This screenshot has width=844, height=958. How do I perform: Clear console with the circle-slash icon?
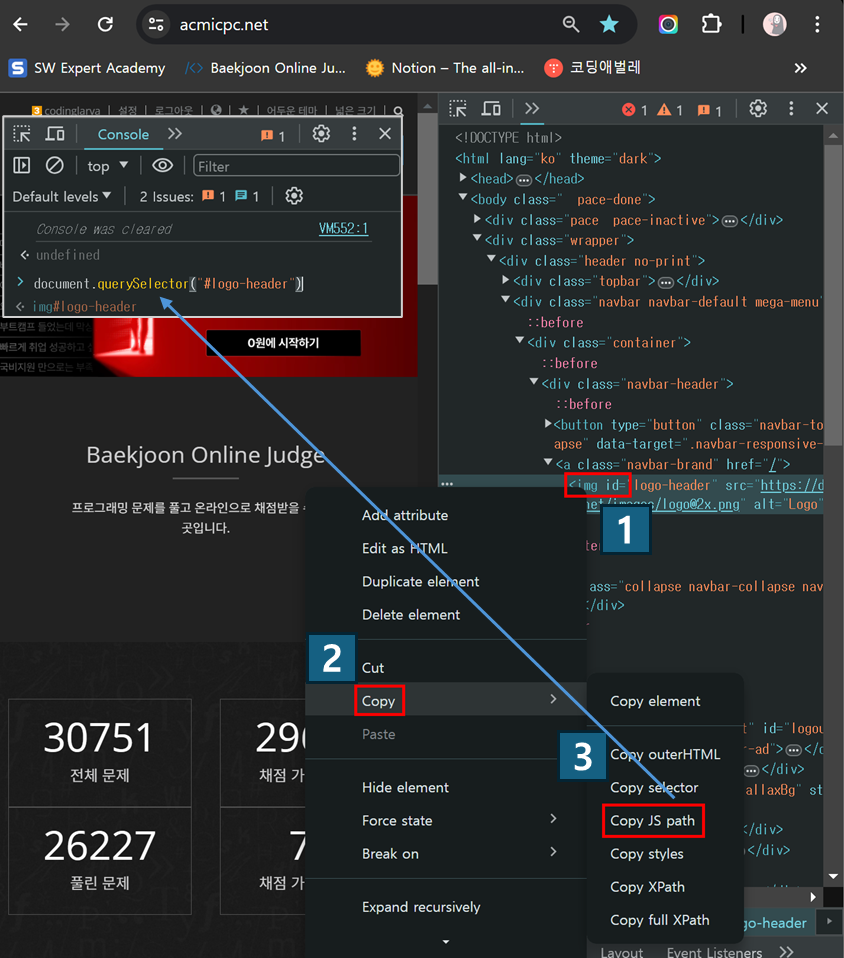pyautogui.click(x=54, y=166)
